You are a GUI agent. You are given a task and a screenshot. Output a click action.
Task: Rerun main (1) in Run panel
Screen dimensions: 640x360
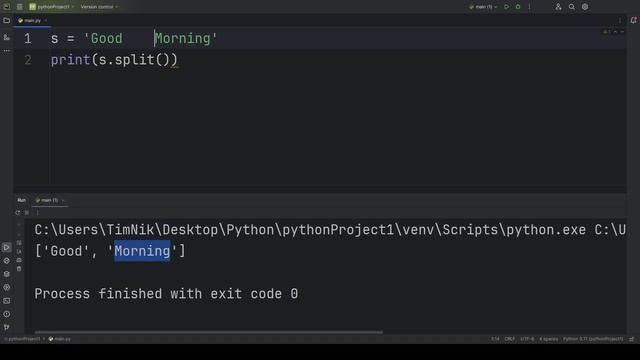tap(18, 213)
